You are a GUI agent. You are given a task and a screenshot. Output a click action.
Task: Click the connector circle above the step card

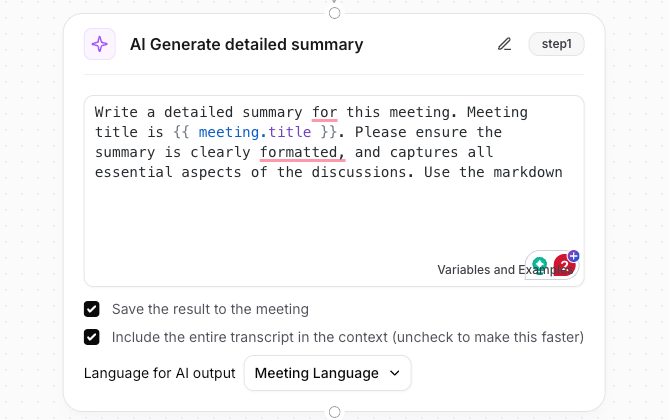(x=334, y=13)
